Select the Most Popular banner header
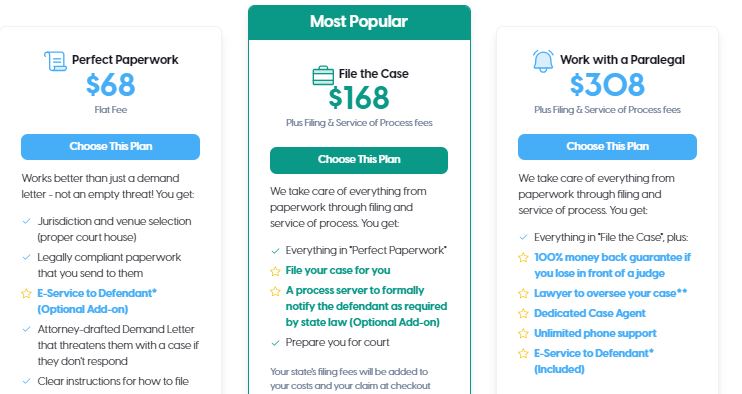The image size is (742, 394). tap(359, 22)
